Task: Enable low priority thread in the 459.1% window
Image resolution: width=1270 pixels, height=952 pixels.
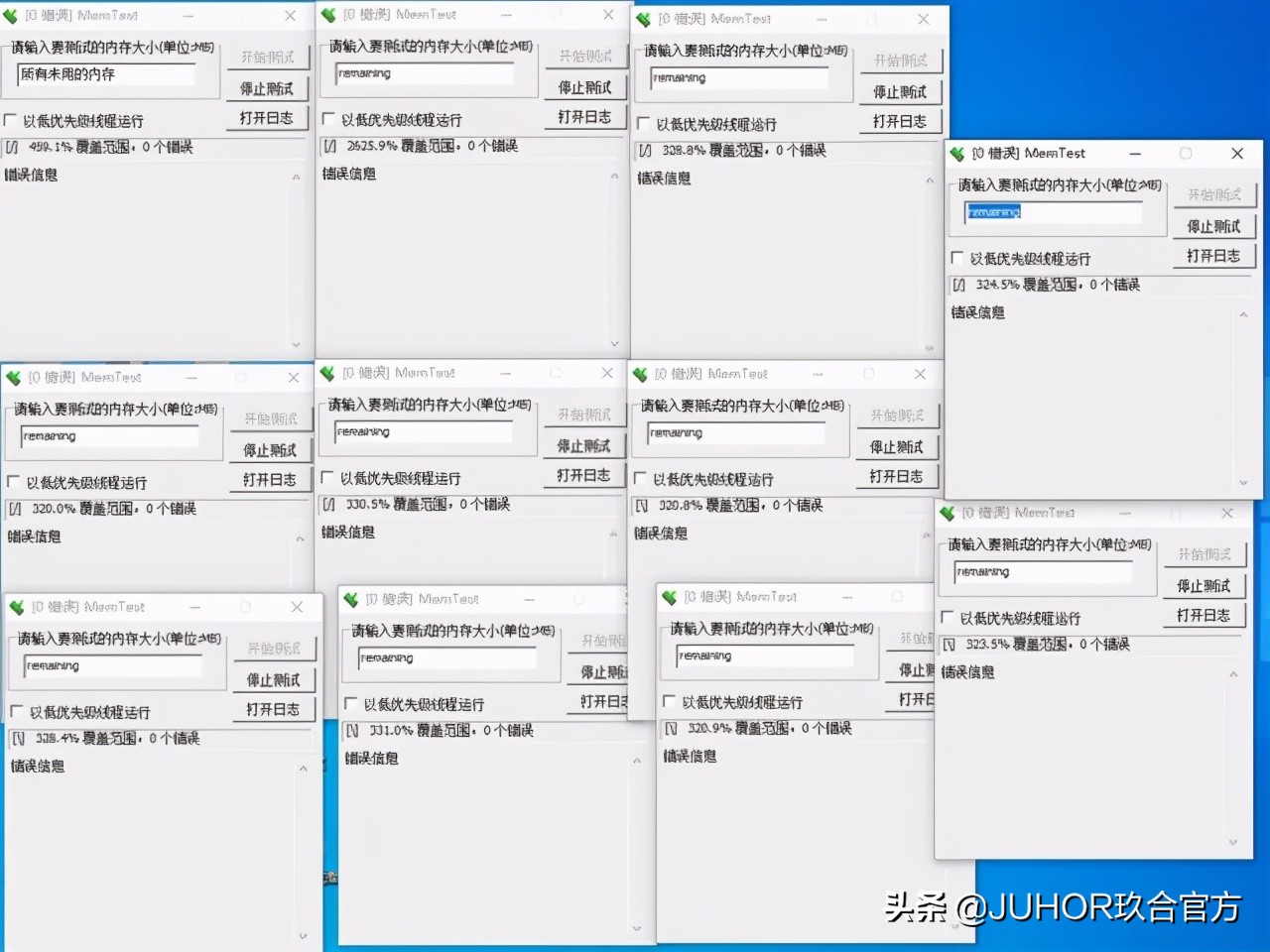Action: 9,119
